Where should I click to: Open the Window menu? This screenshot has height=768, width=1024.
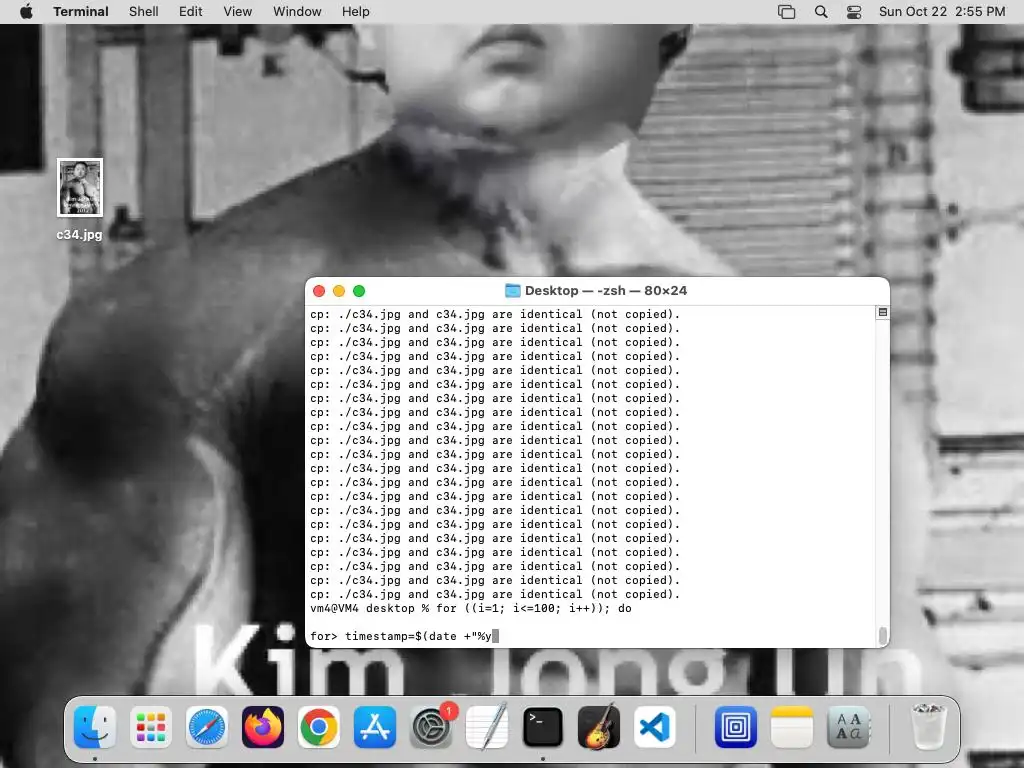[x=297, y=12]
